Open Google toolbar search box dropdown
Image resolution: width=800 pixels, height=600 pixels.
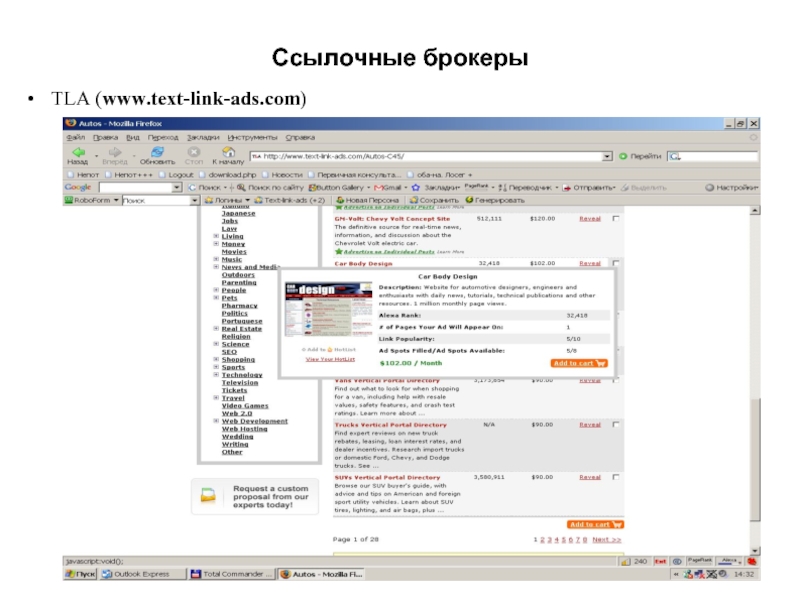177,187
